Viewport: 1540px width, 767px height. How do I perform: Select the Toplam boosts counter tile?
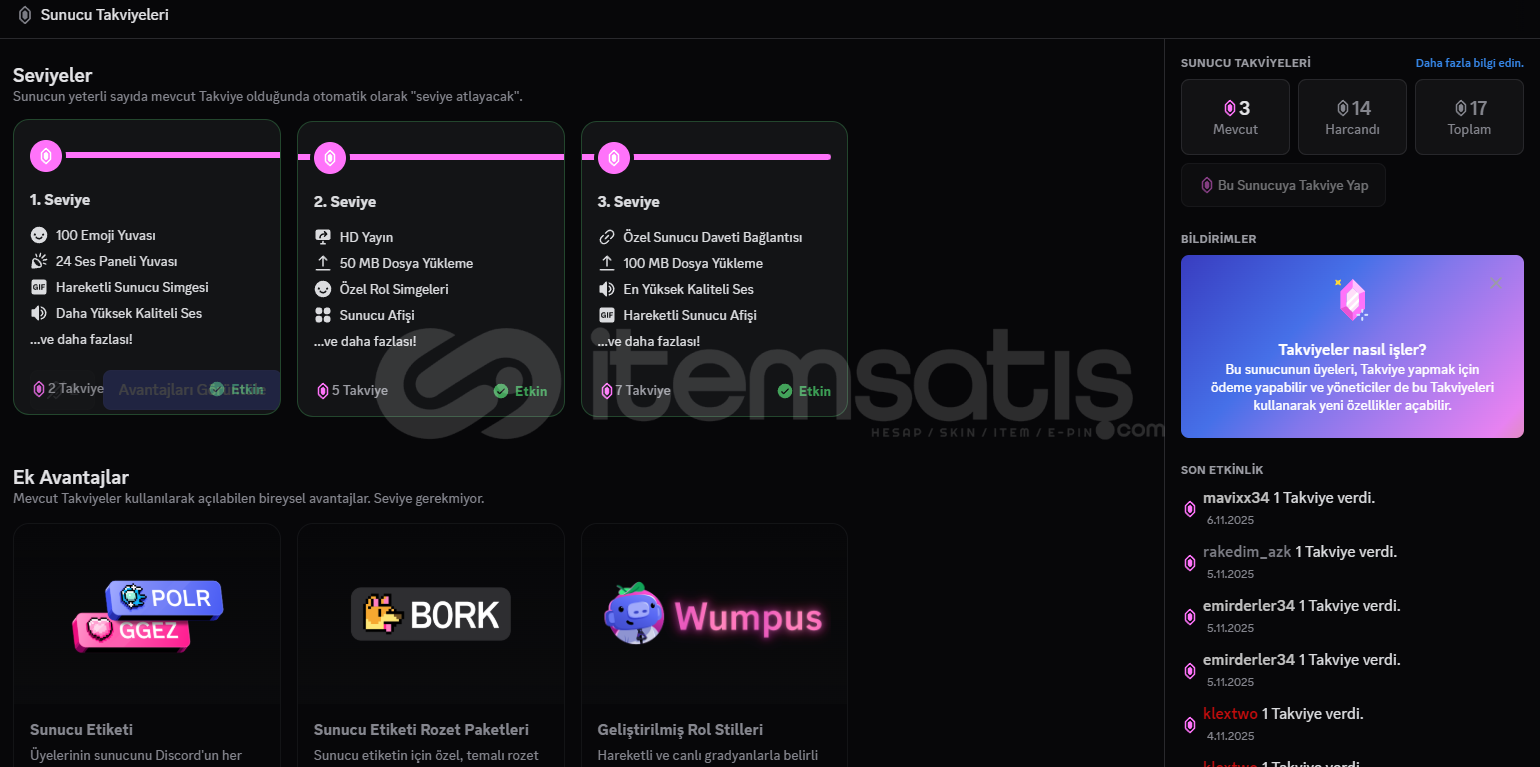pos(1469,117)
